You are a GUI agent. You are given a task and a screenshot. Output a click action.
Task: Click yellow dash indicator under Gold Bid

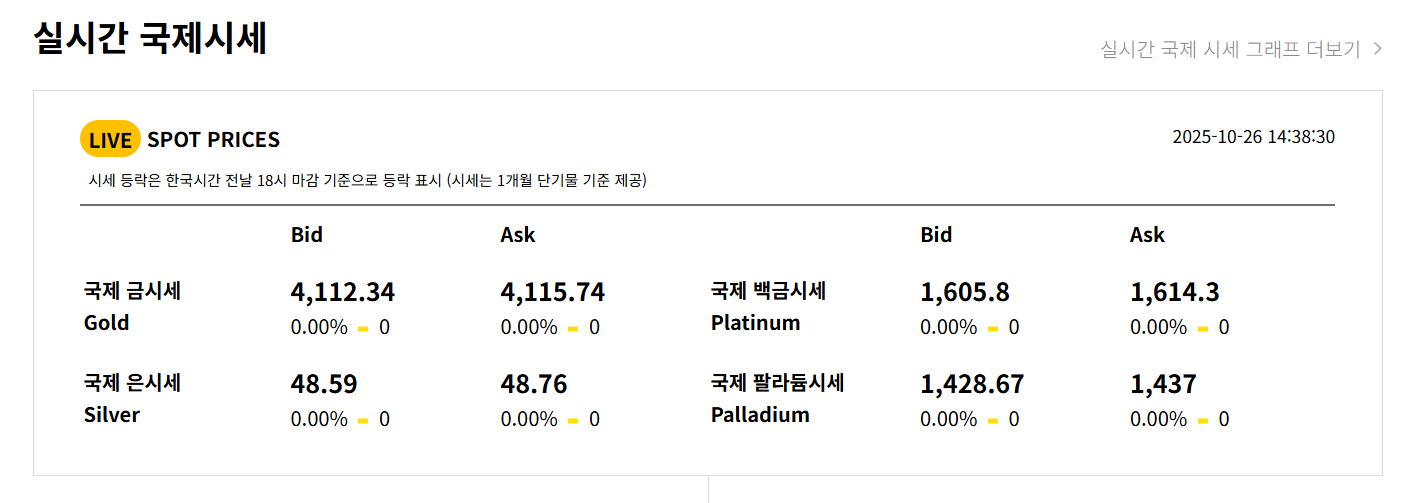point(363,328)
